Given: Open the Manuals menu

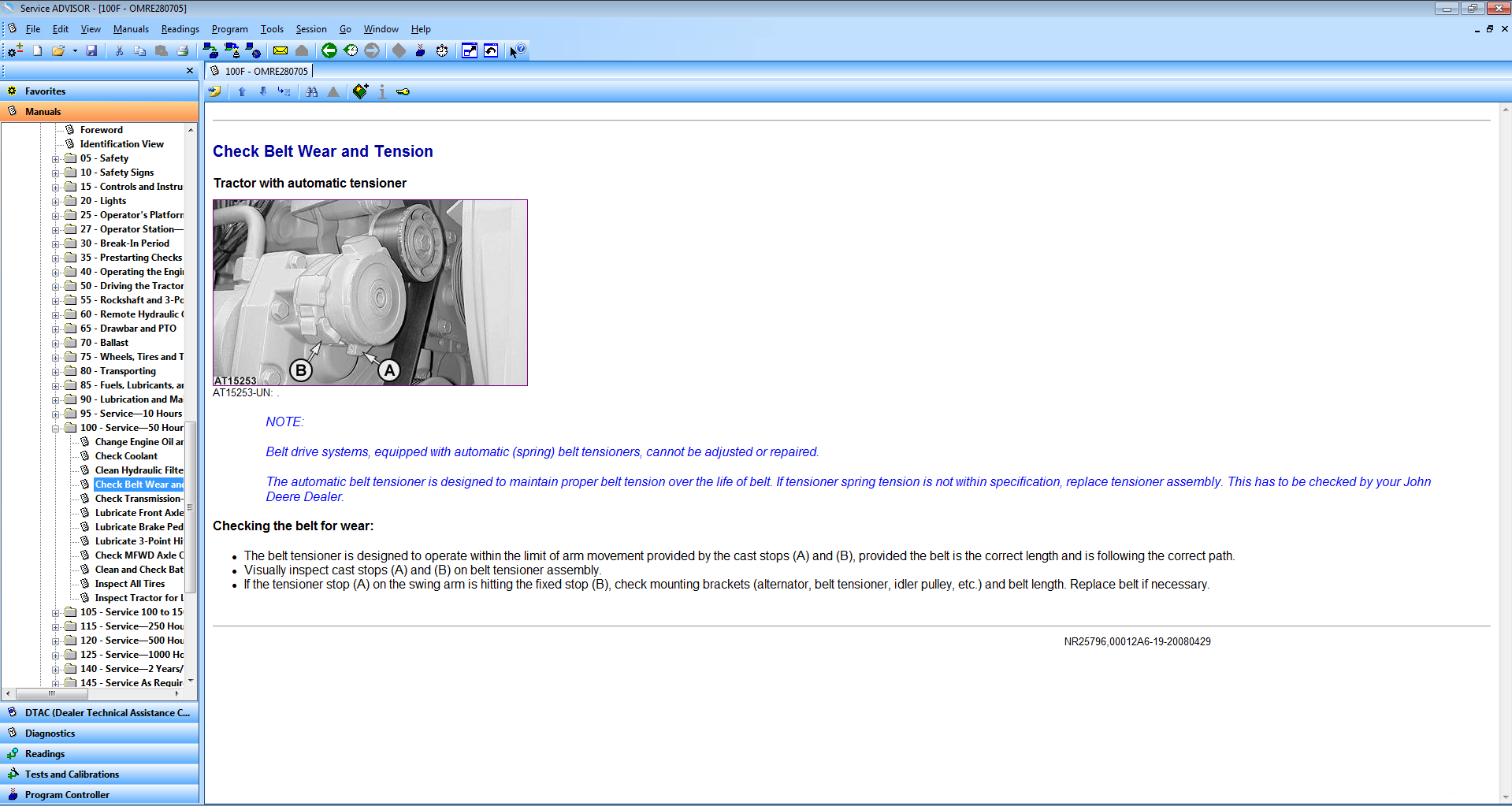Looking at the screenshot, I should (x=131, y=29).
